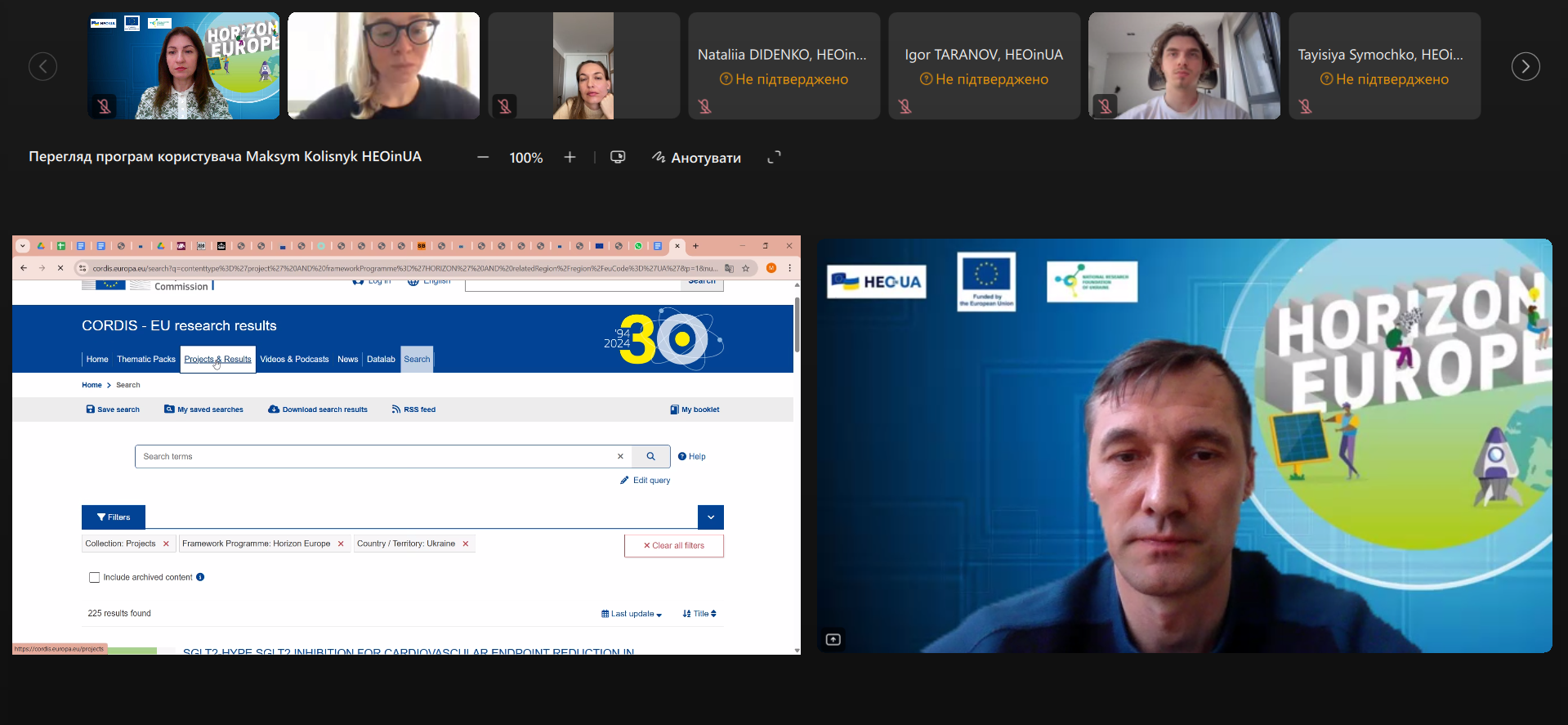1568x725 pixels.
Task: Click Save search
Action: (x=113, y=409)
